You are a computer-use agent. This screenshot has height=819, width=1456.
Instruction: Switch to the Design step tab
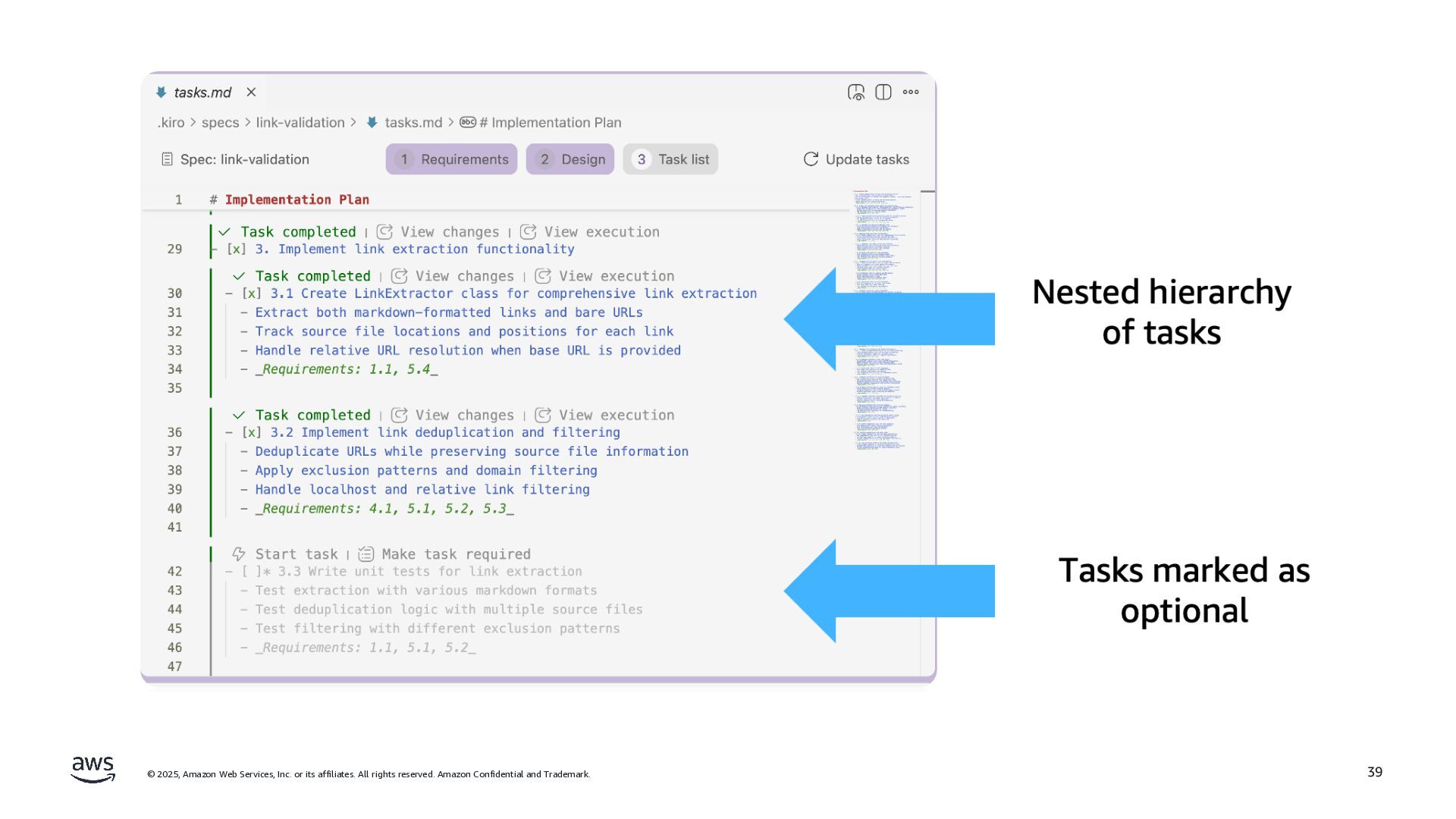(570, 159)
